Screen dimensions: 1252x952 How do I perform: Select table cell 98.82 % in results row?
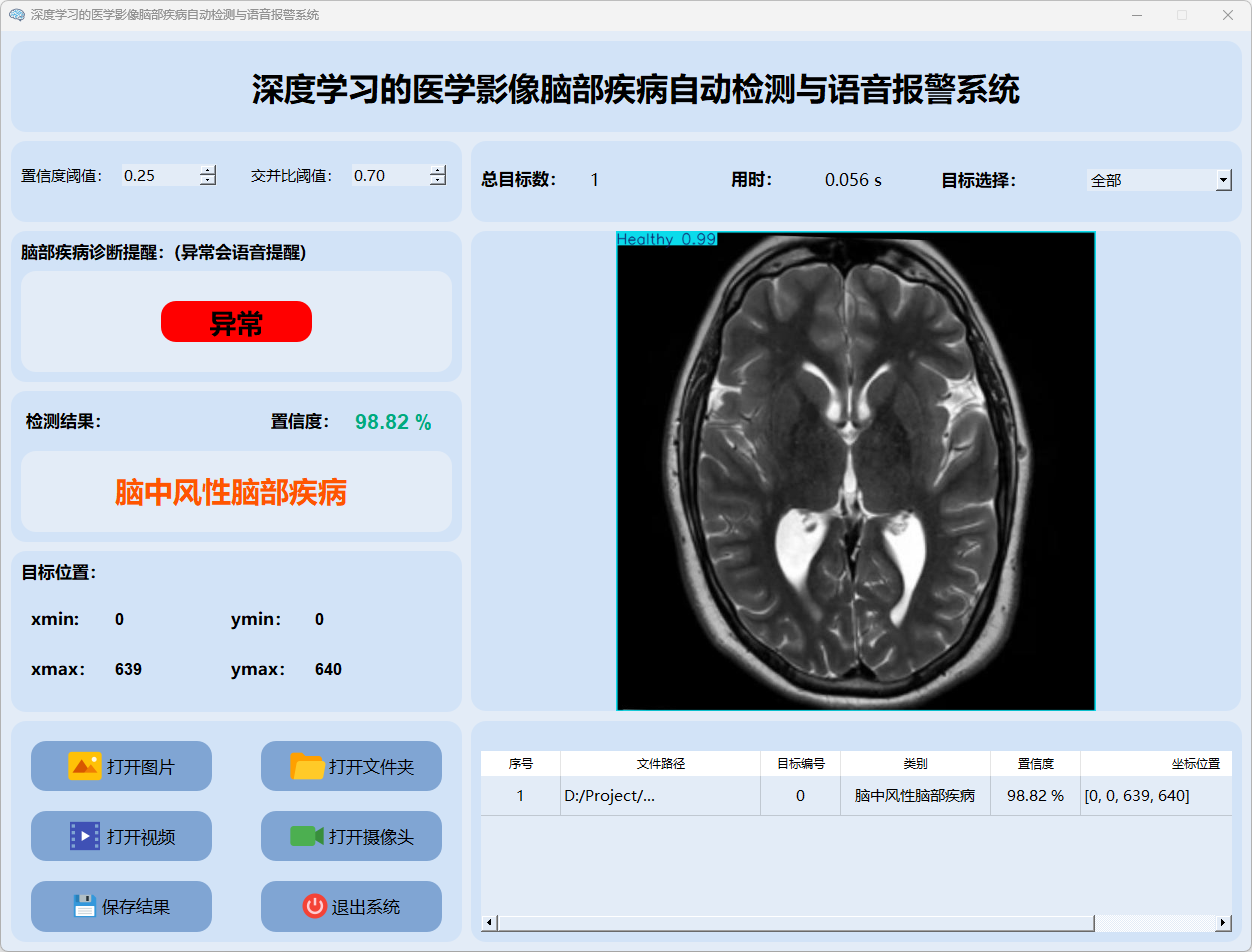click(x=1035, y=796)
